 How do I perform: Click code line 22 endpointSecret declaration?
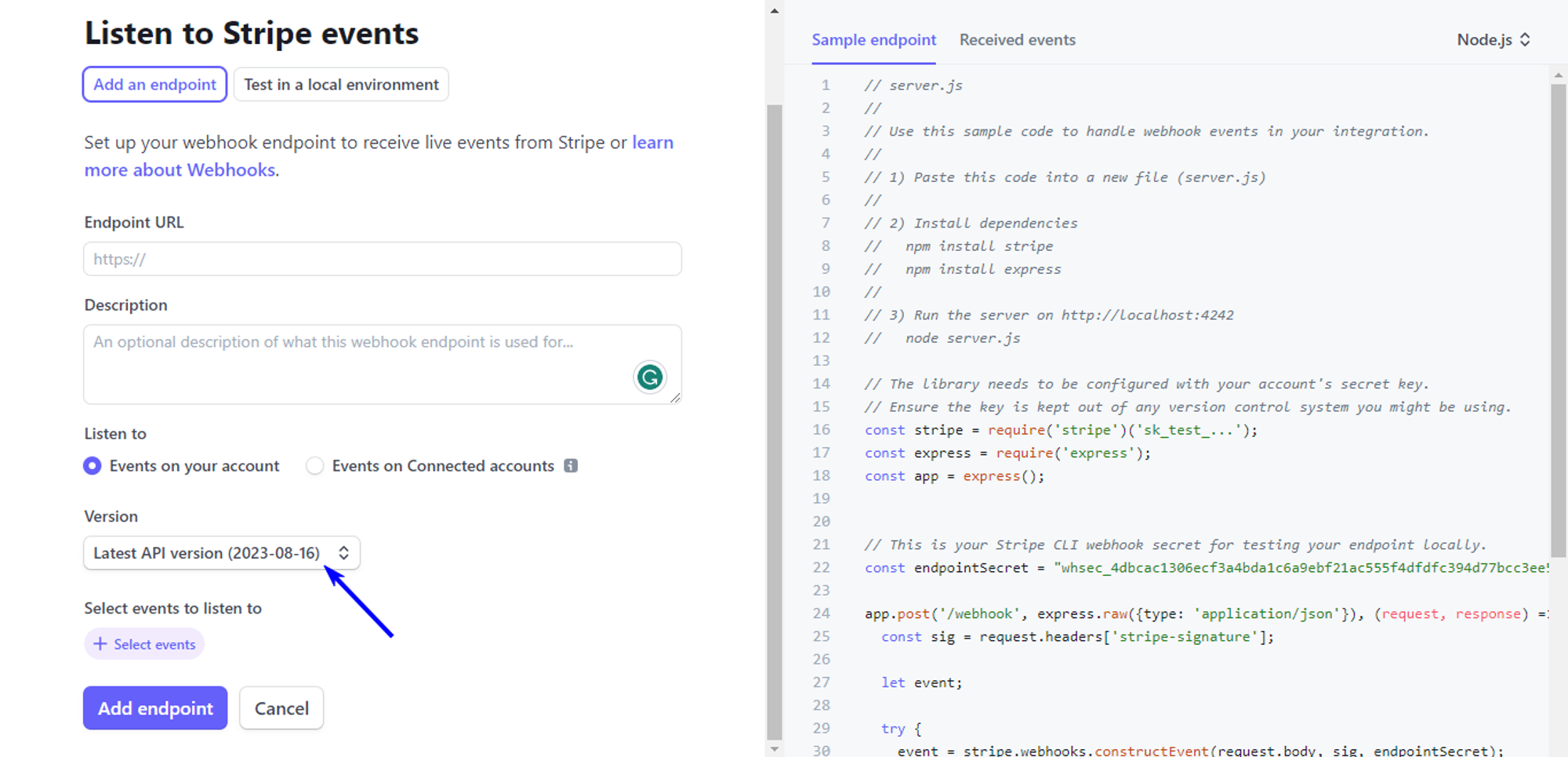pos(1207,567)
